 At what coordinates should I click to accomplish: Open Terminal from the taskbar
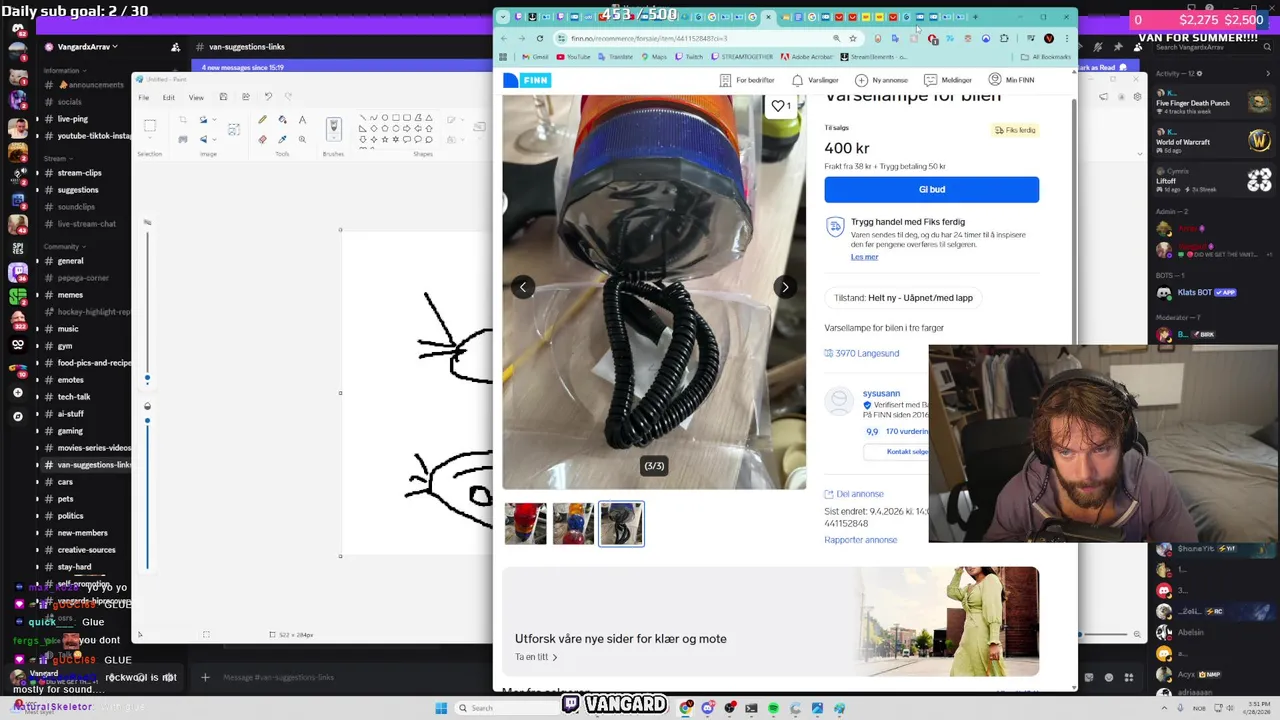752,708
